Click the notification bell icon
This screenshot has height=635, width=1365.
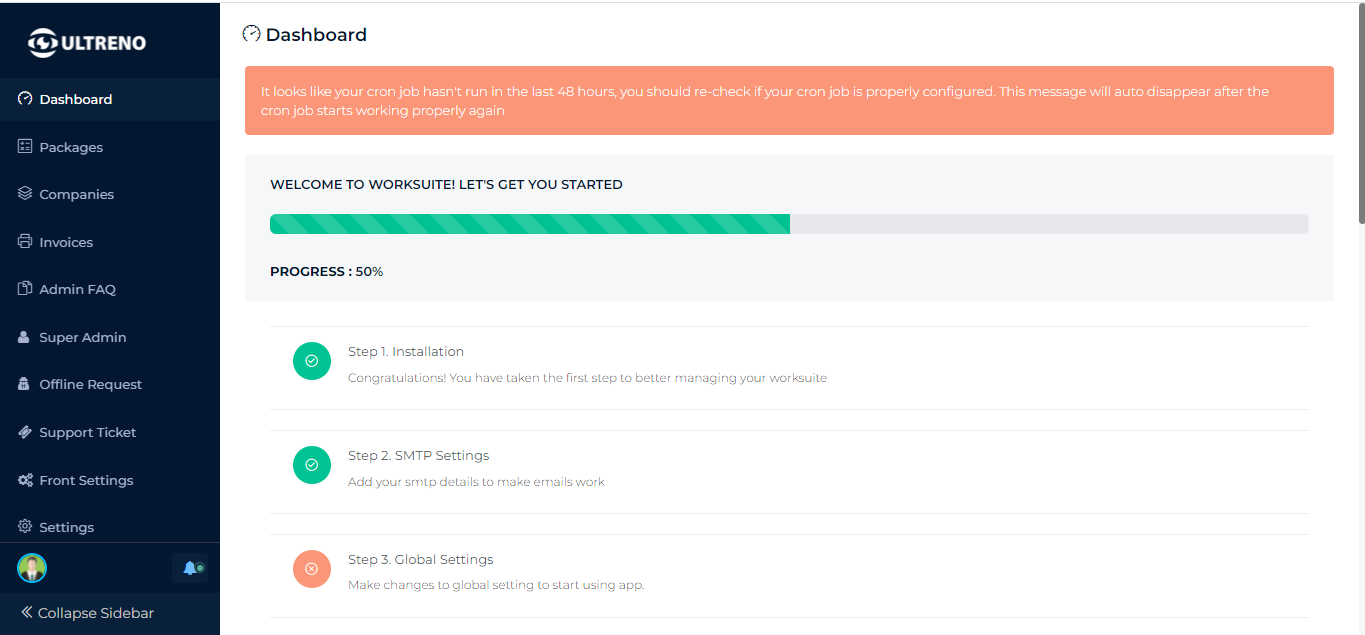(x=191, y=568)
